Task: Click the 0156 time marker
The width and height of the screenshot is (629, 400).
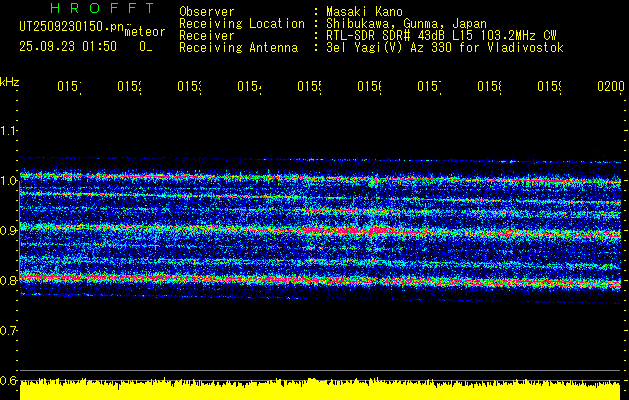Action: (x=369, y=86)
